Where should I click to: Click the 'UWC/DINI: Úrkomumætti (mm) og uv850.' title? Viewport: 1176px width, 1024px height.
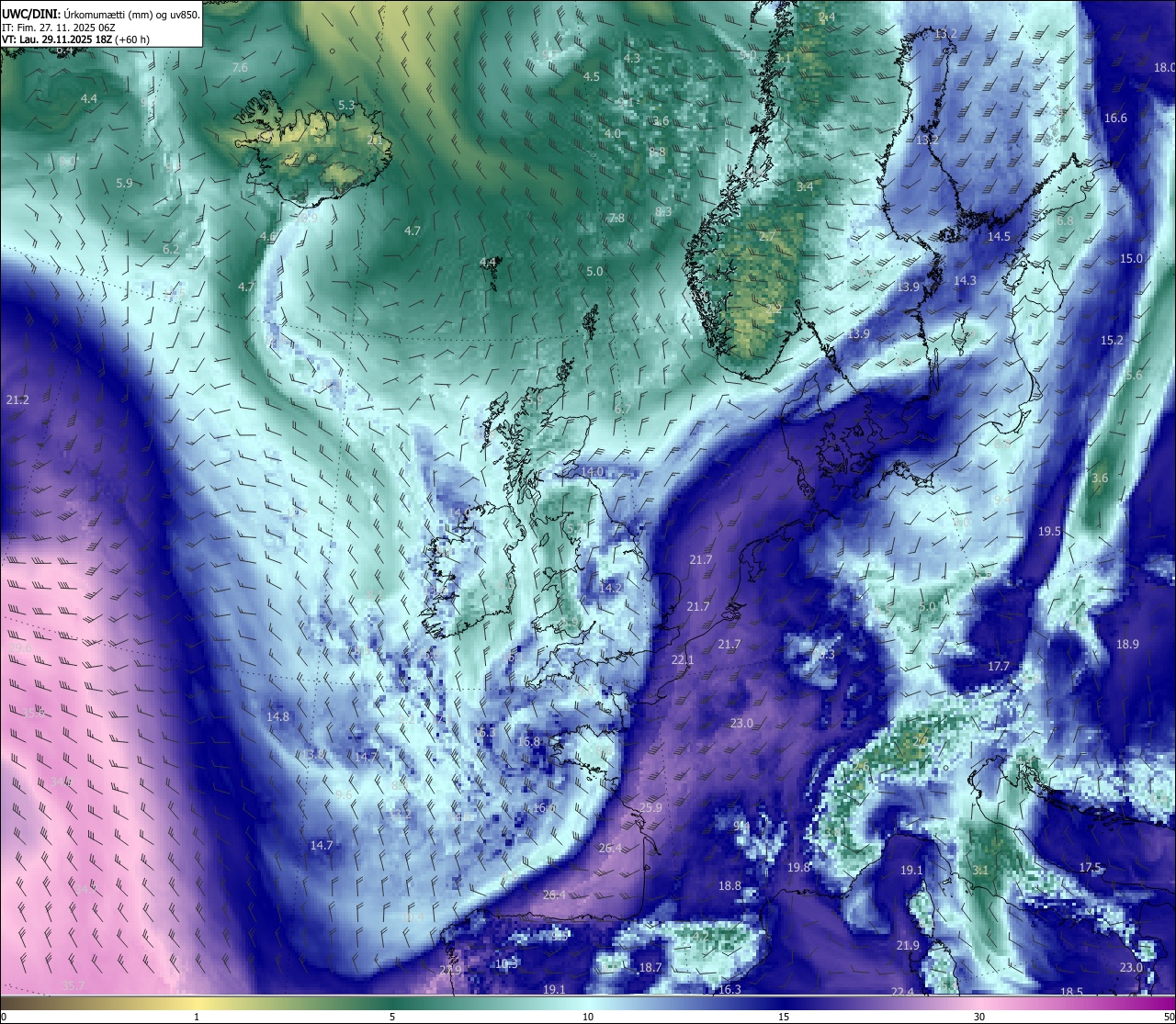tap(100, 14)
